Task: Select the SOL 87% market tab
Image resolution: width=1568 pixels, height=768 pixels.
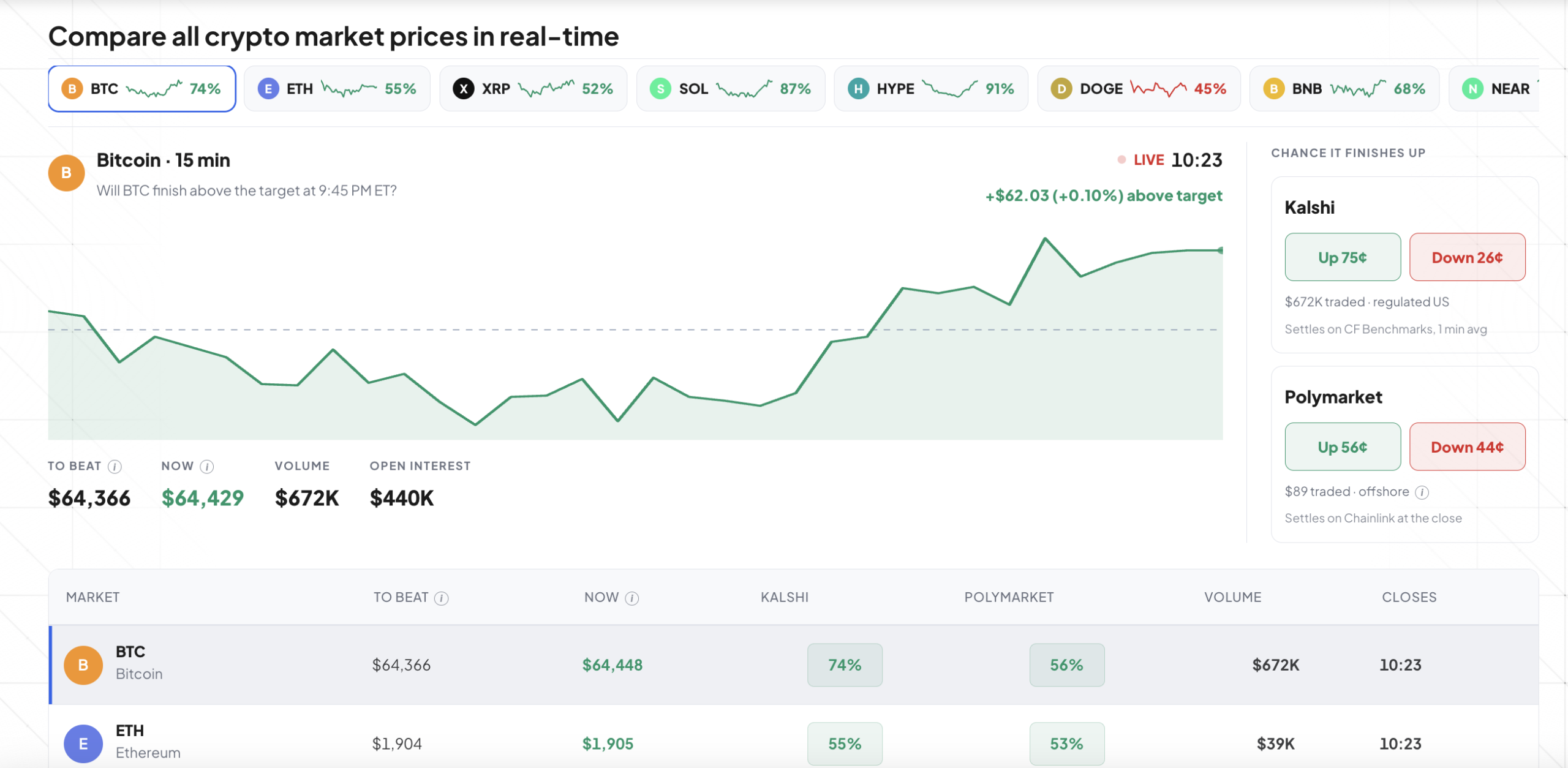Action: pyautogui.click(x=730, y=89)
